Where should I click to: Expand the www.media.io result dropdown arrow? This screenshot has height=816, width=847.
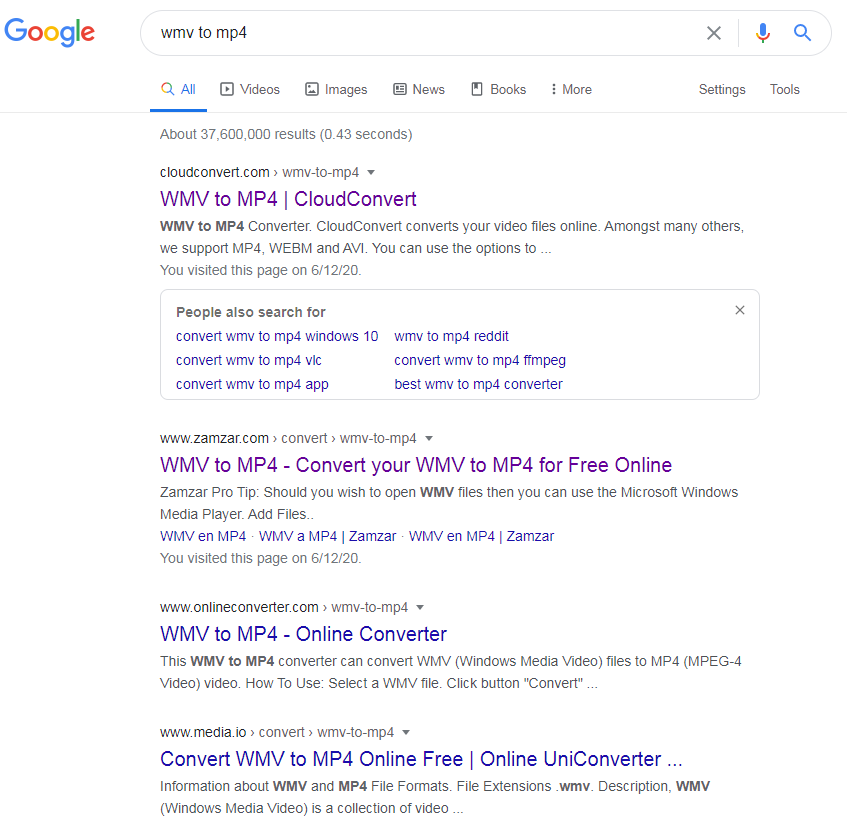click(406, 733)
